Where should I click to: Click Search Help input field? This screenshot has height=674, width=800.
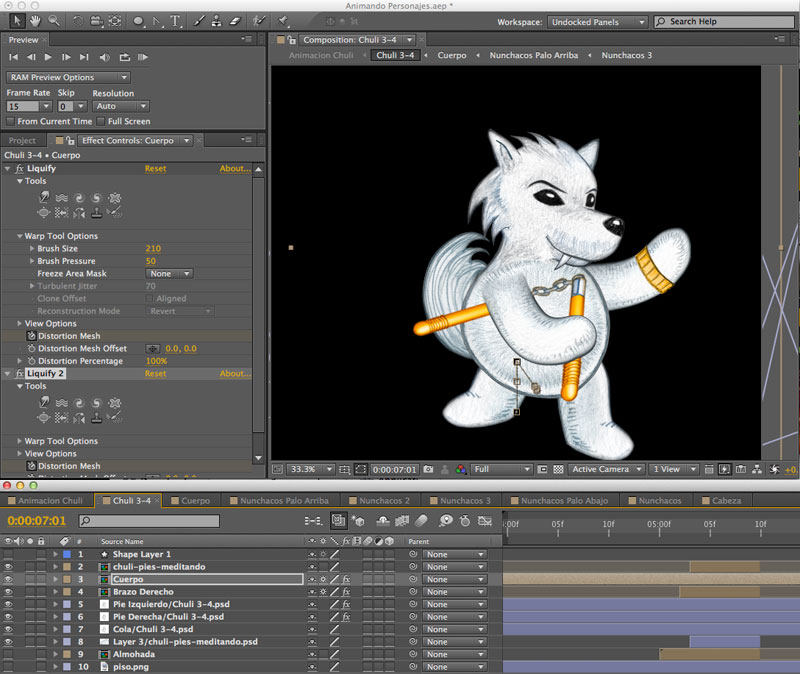[x=724, y=21]
